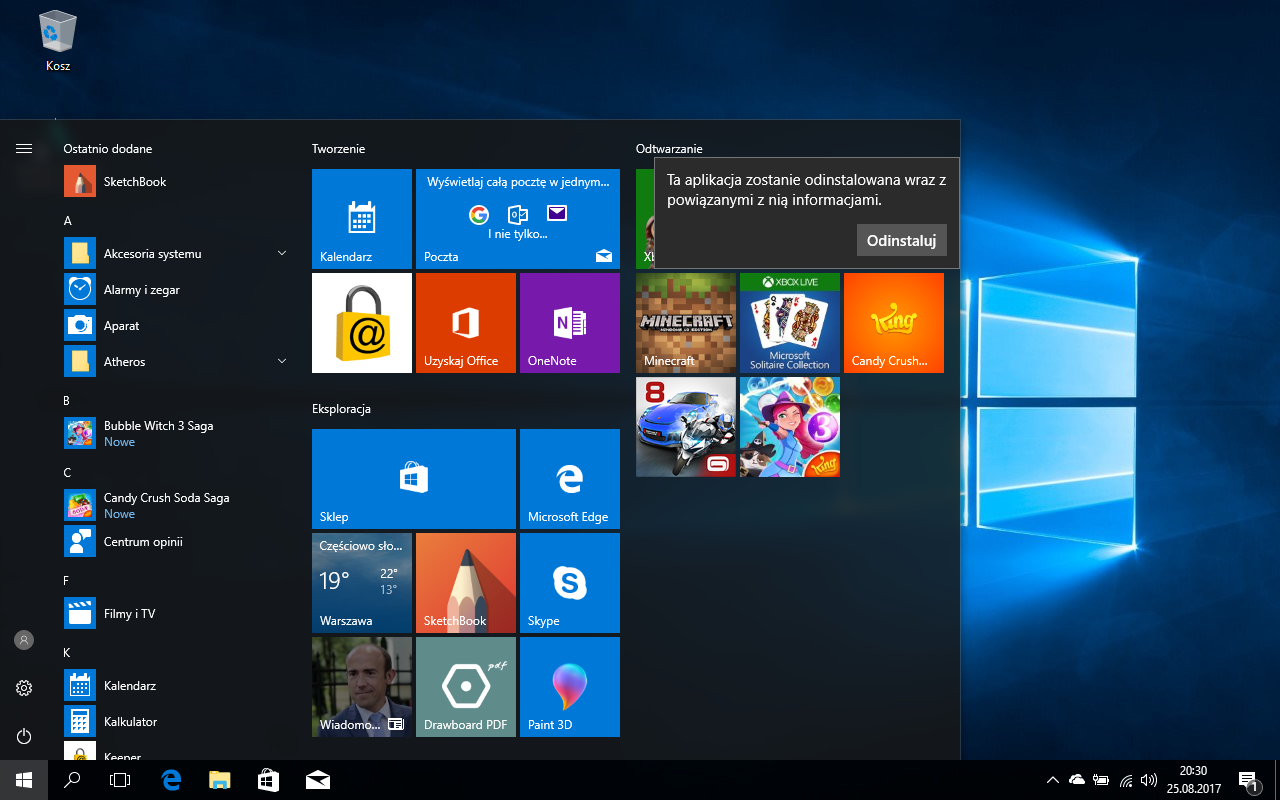Screen dimensions: 1280x800
Task: Open the Warszawa weather tile
Action: 361,582
